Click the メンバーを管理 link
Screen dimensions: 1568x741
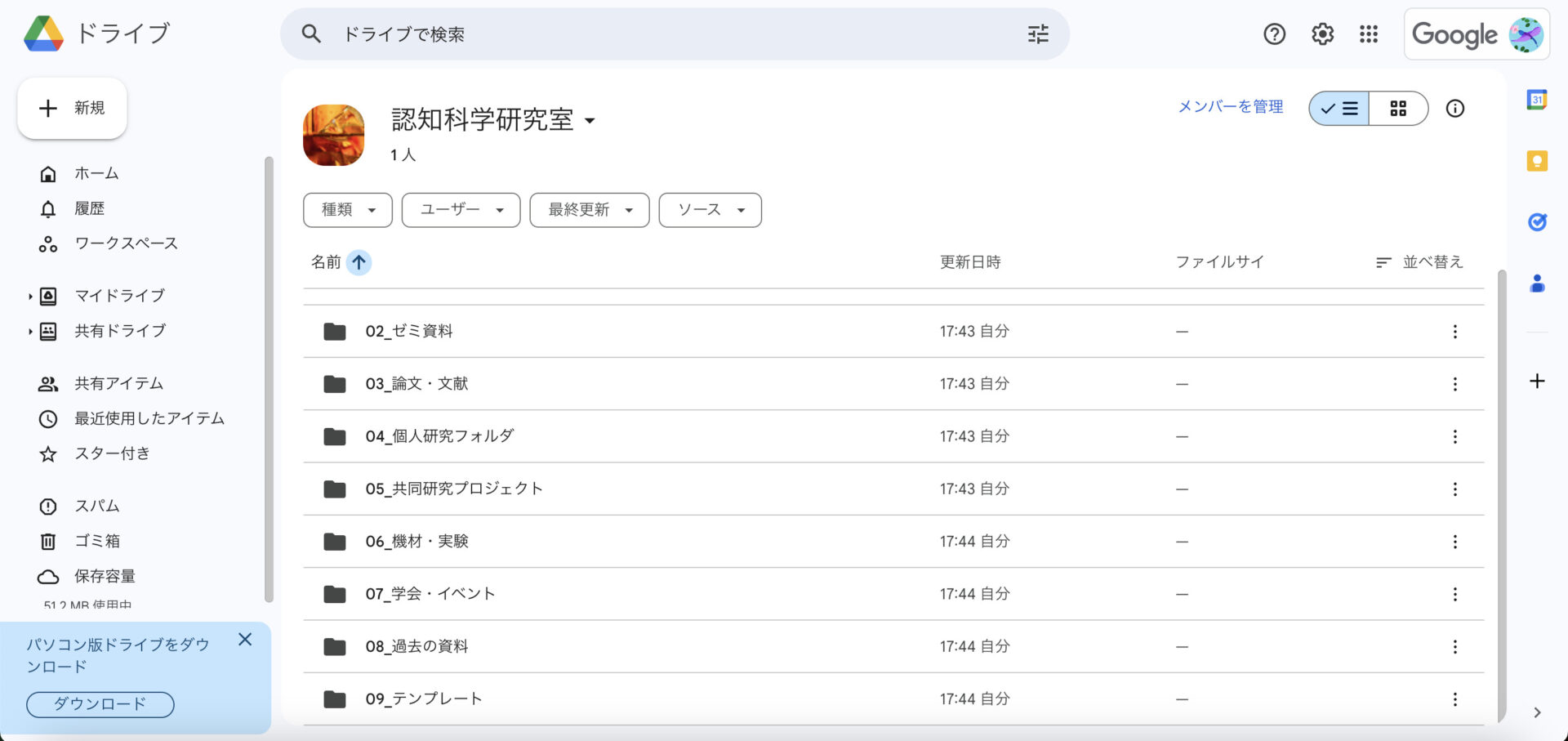pyautogui.click(x=1230, y=106)
